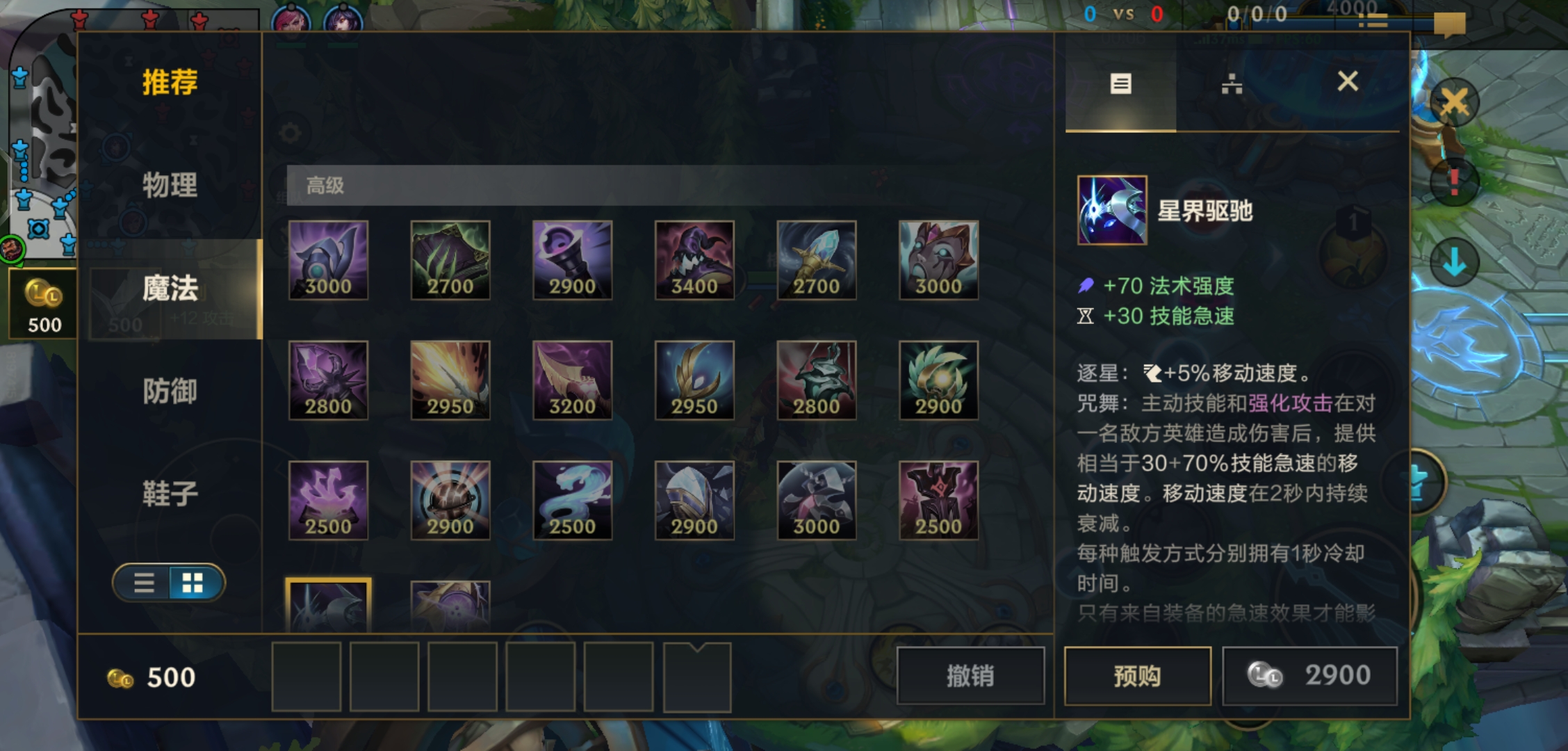Open the item description tab
This screenshot has width=1568, height=751.
click(x=1120, y=83)
